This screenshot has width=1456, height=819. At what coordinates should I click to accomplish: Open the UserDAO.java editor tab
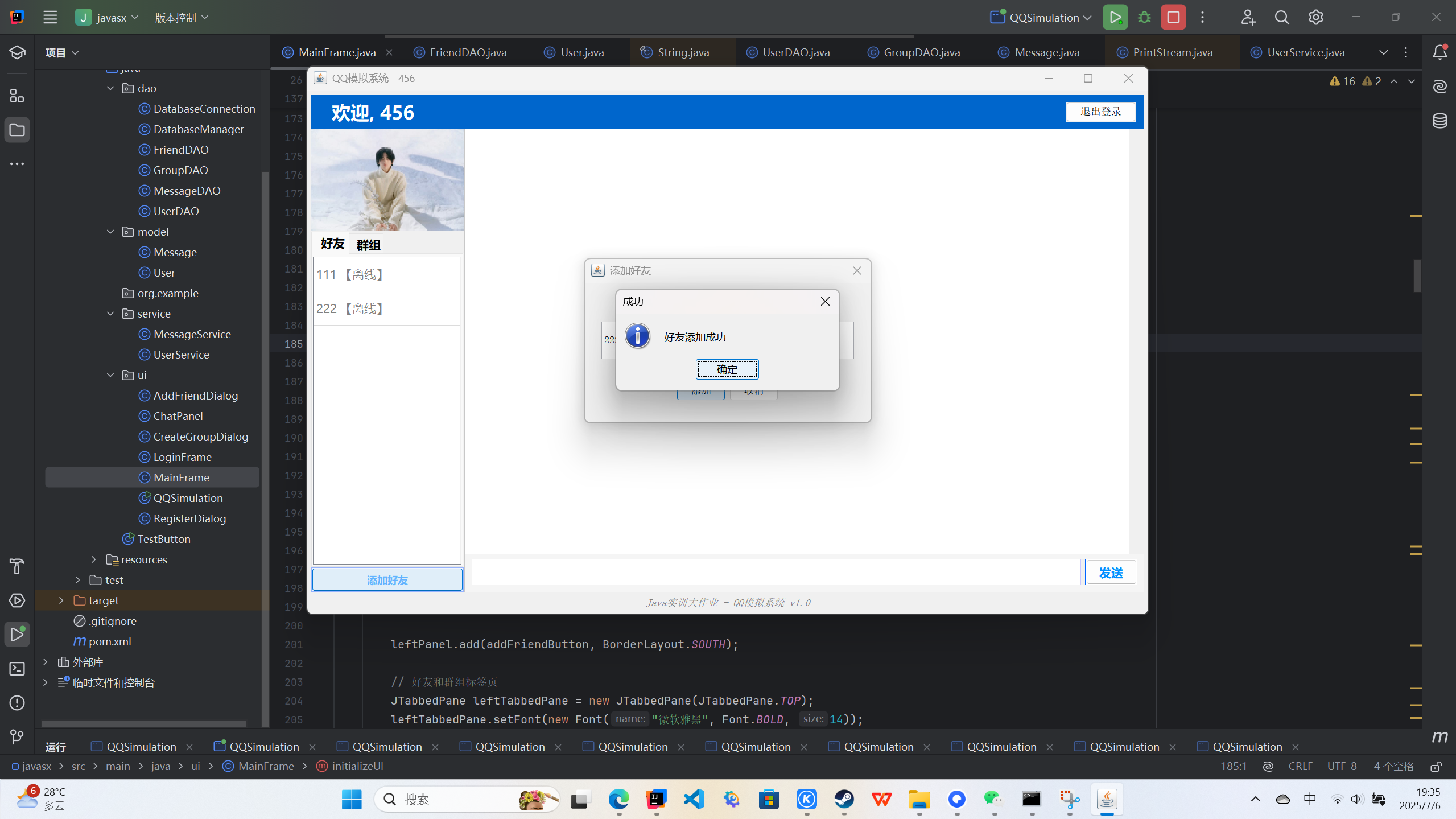click(795, 52)
